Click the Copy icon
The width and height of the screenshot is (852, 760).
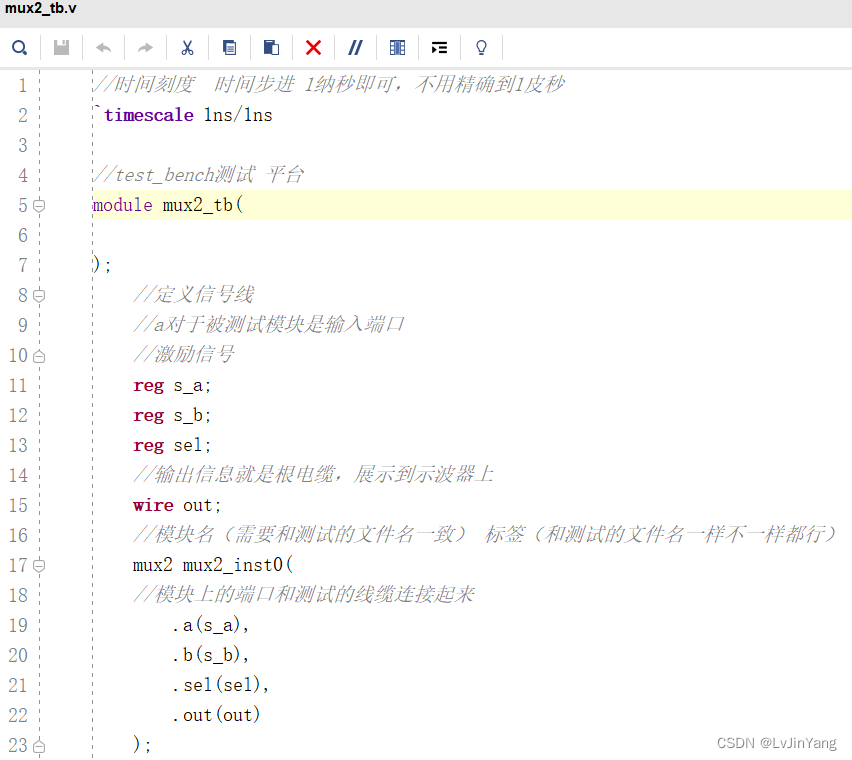(x=229, y=48)
